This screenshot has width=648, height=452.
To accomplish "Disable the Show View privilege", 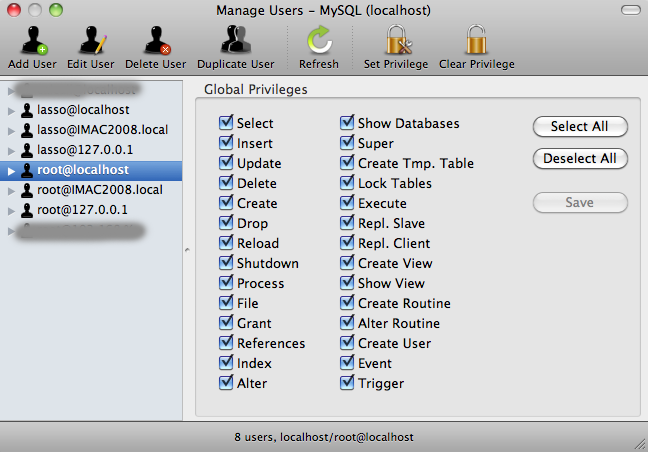I will (347, 283).
